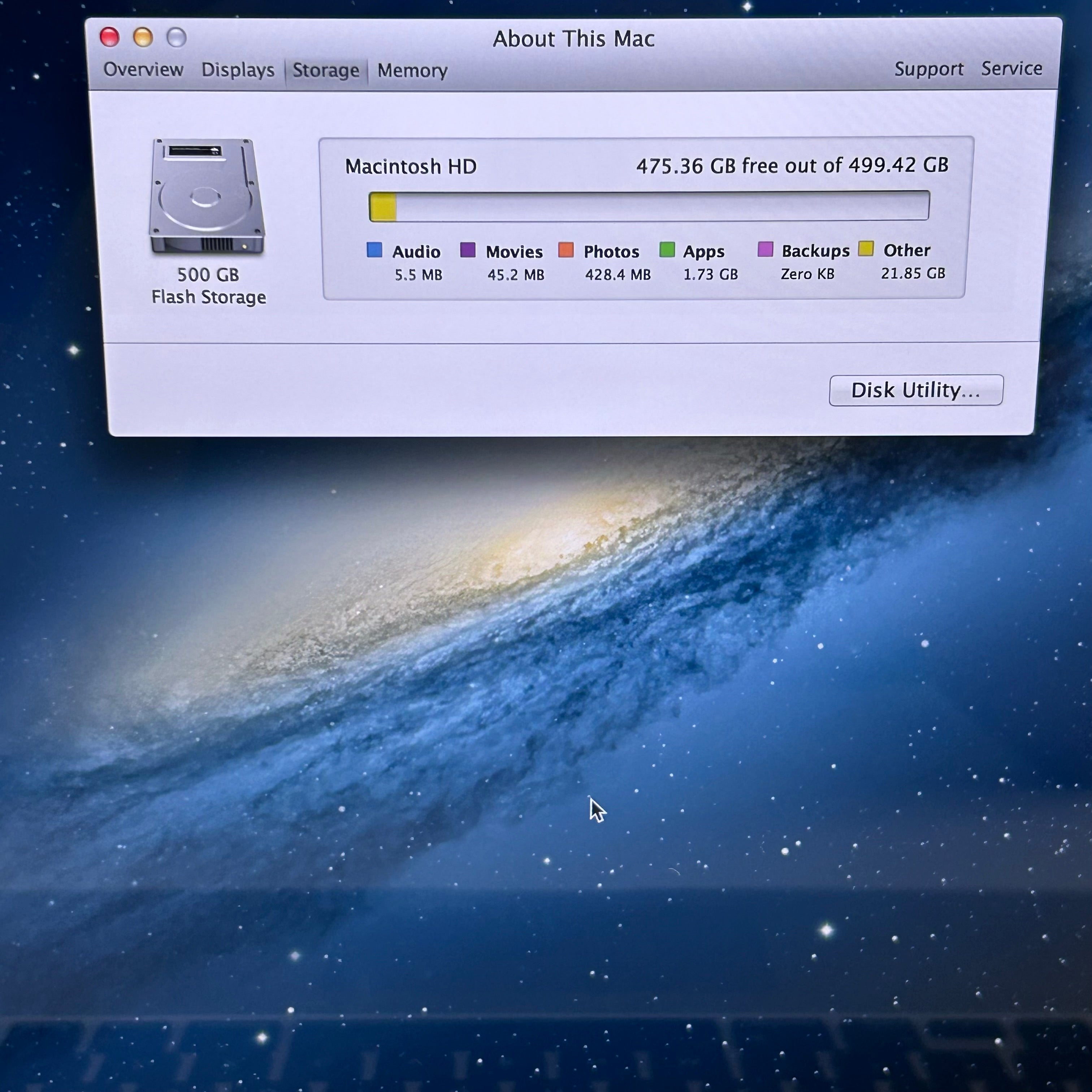Click the flash storage drive icon
This screenshot has width=1092, height=1092.
[207, 196]
